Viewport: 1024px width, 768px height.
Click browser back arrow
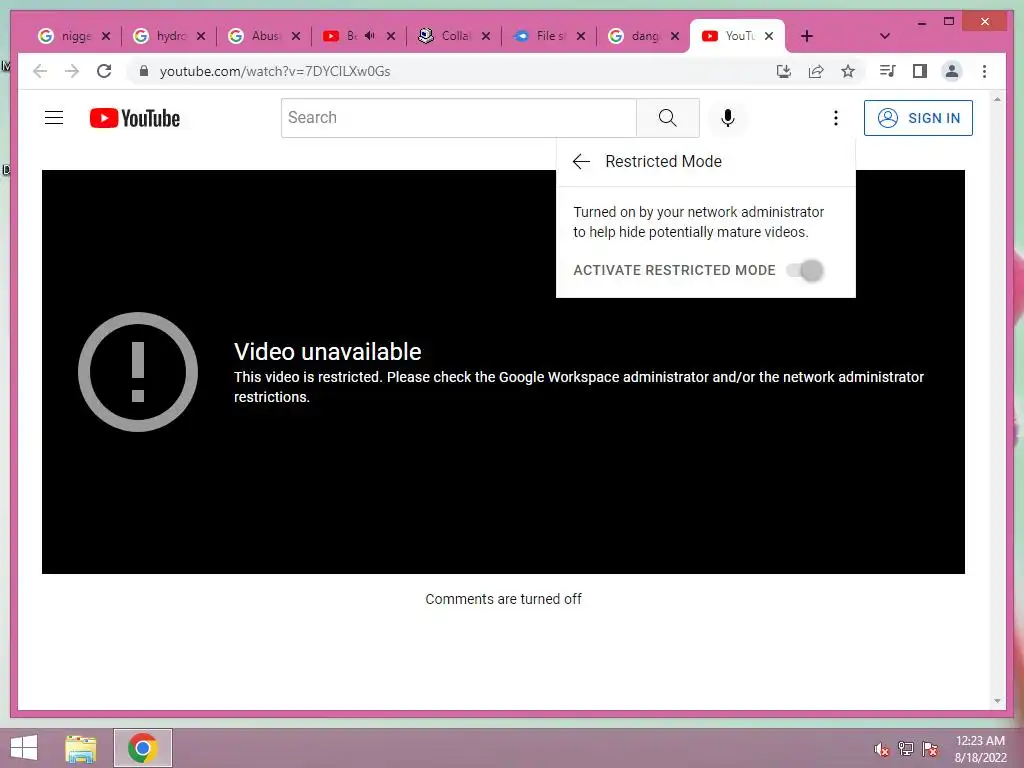[40, 71]
